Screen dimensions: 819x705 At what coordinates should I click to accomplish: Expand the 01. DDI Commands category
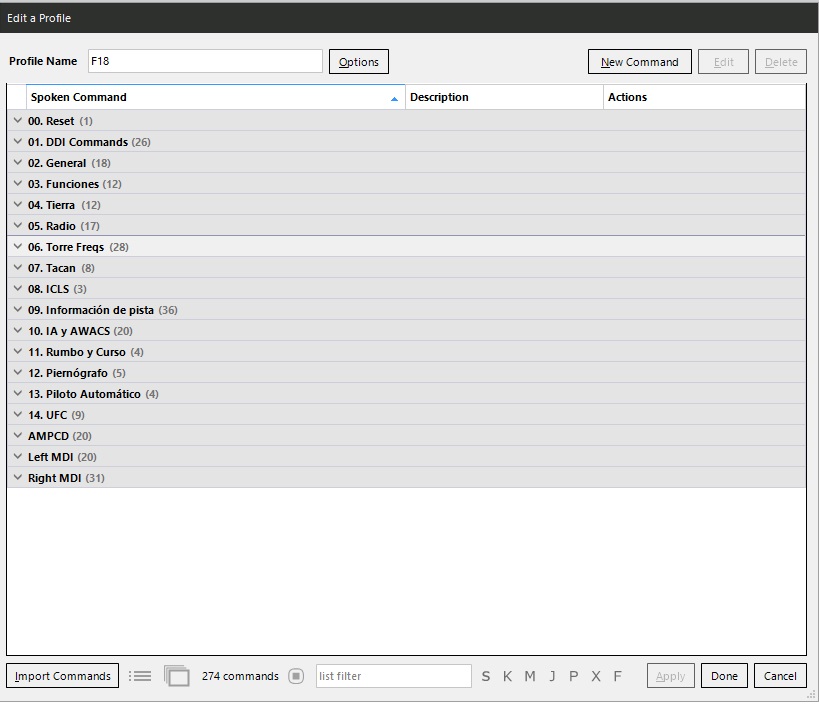18,142
